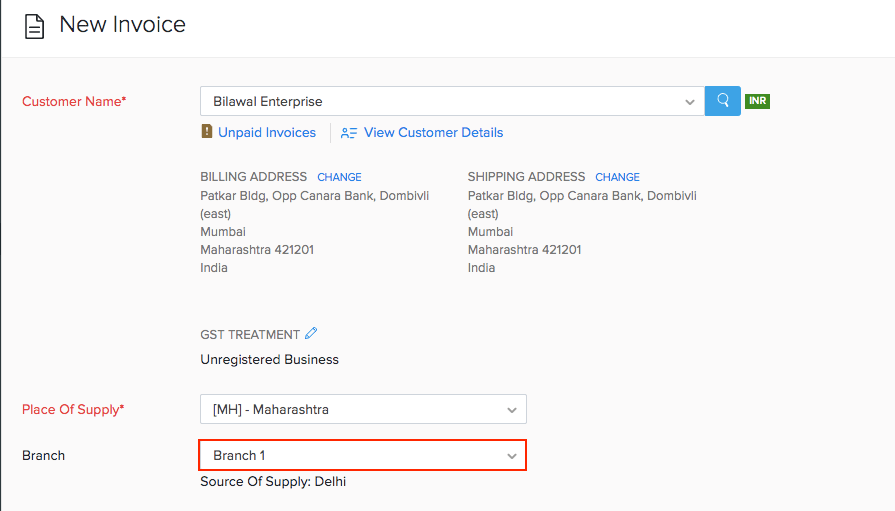The height and width of the screenshot is (511, 895).
Task: Click the Unpaid Invoices warning icon
Action: click(207, 132)
